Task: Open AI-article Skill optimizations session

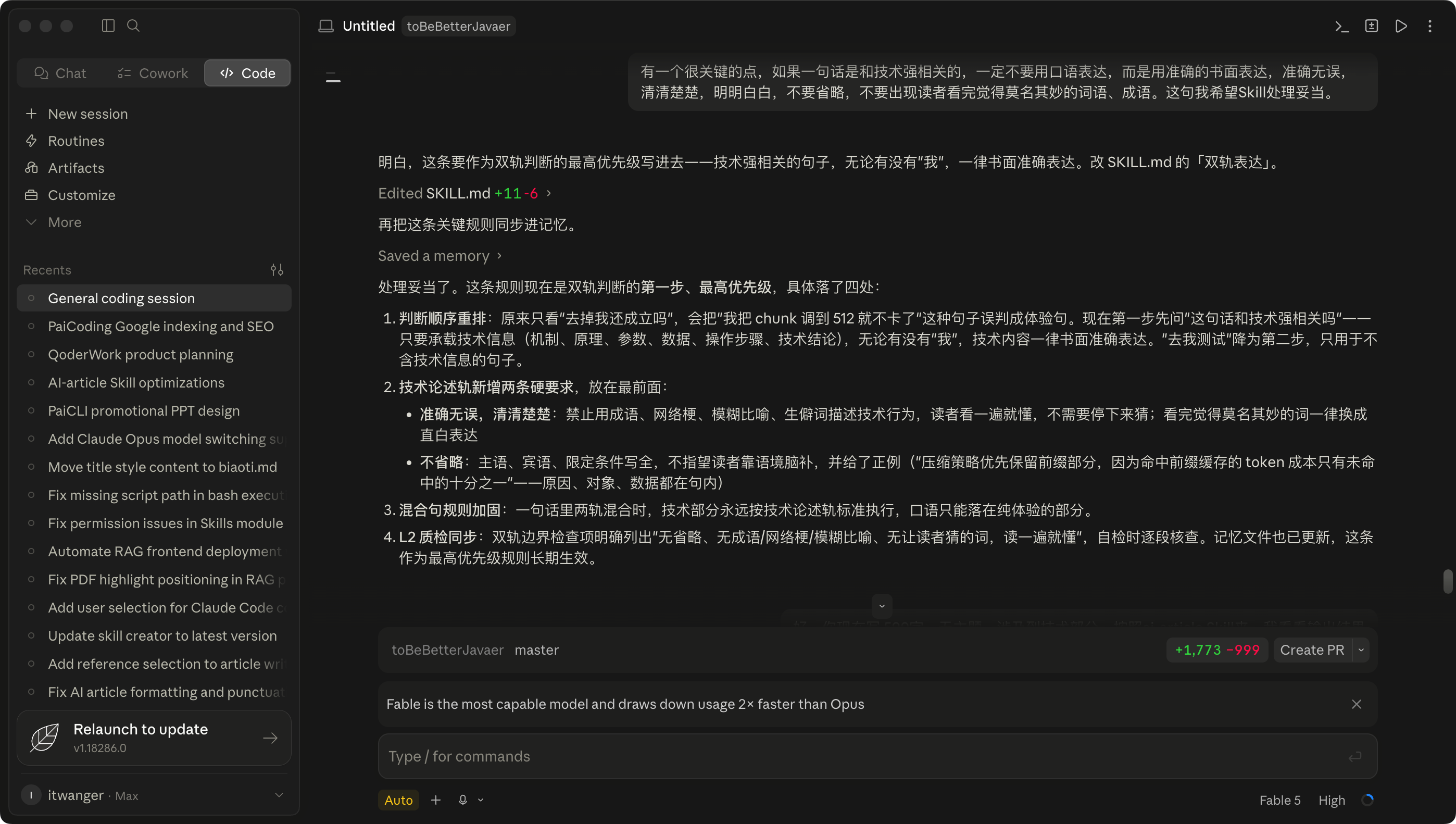Action: coord(154,382)
